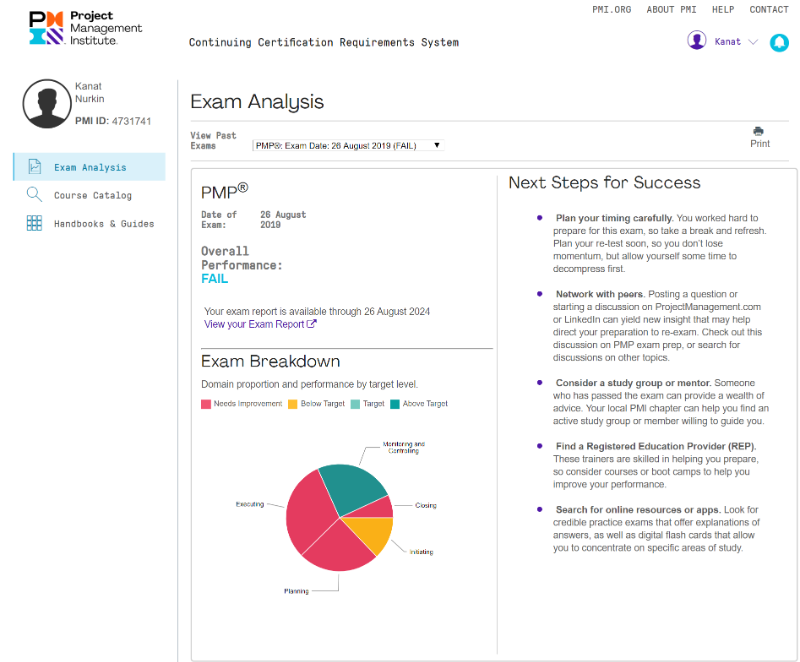800x662 pixels.
Task: Click the printer icon
Action: (759, 131)
